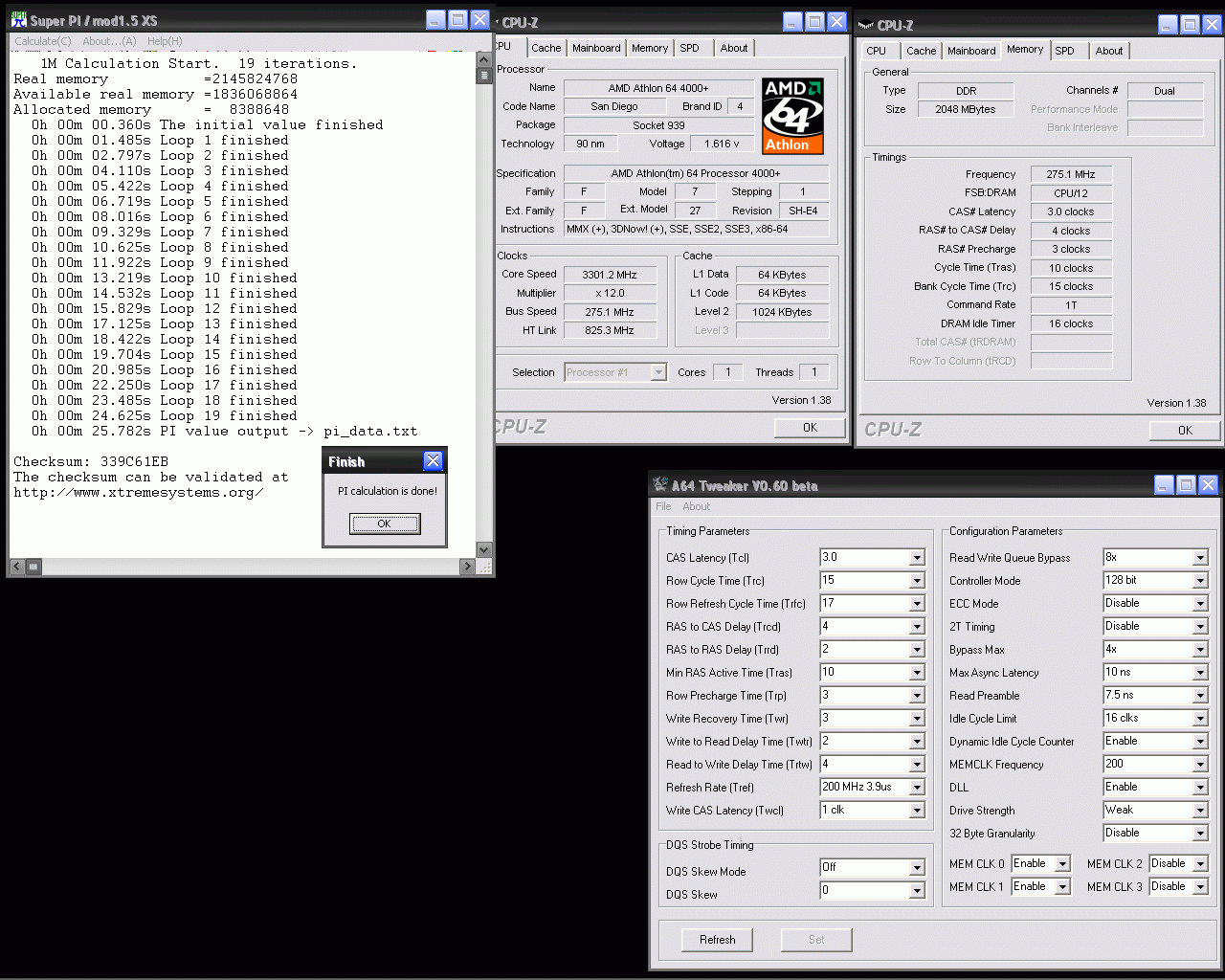Expand Row Refresh Cycle Time (Trfc) dropdown
Viewport: 1225px width, 980px height.
click(x=916, y=604)
